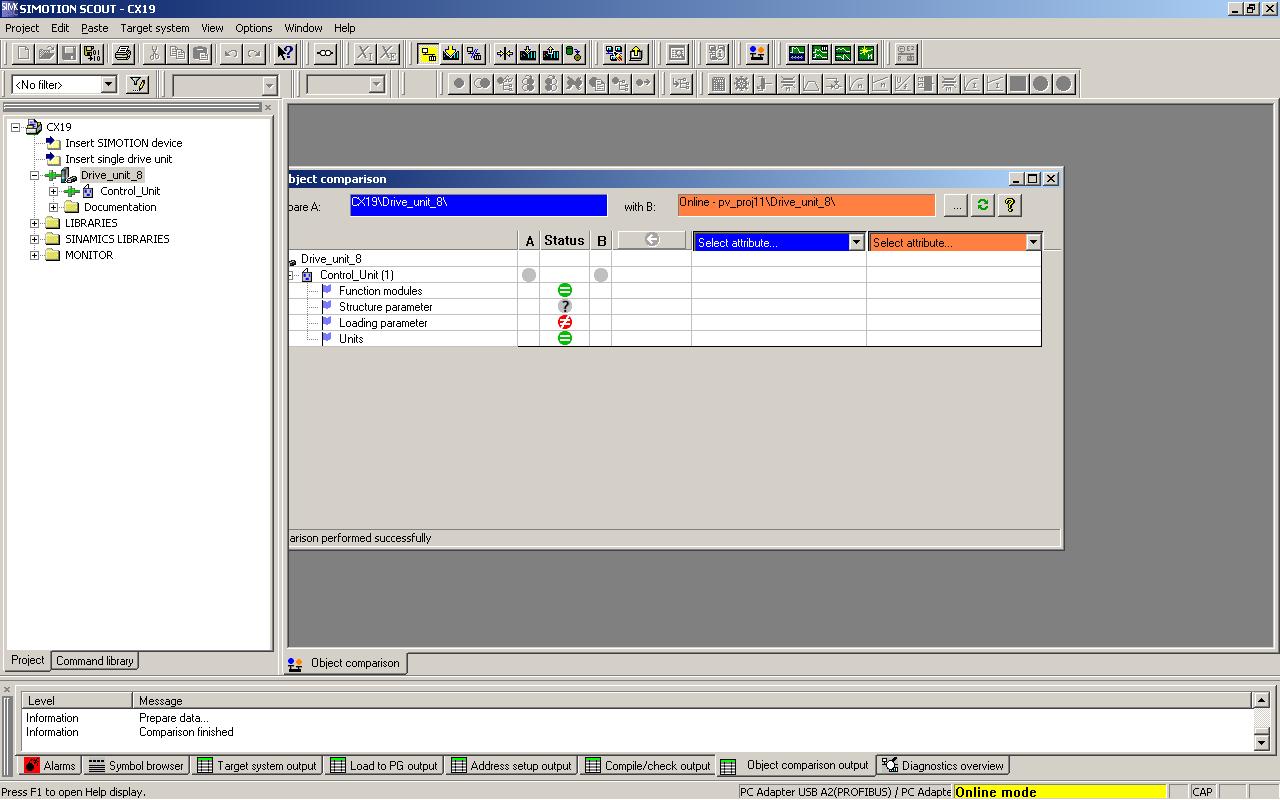
Task: Click the Save project floppy icon
Action: tap(69, 54)
